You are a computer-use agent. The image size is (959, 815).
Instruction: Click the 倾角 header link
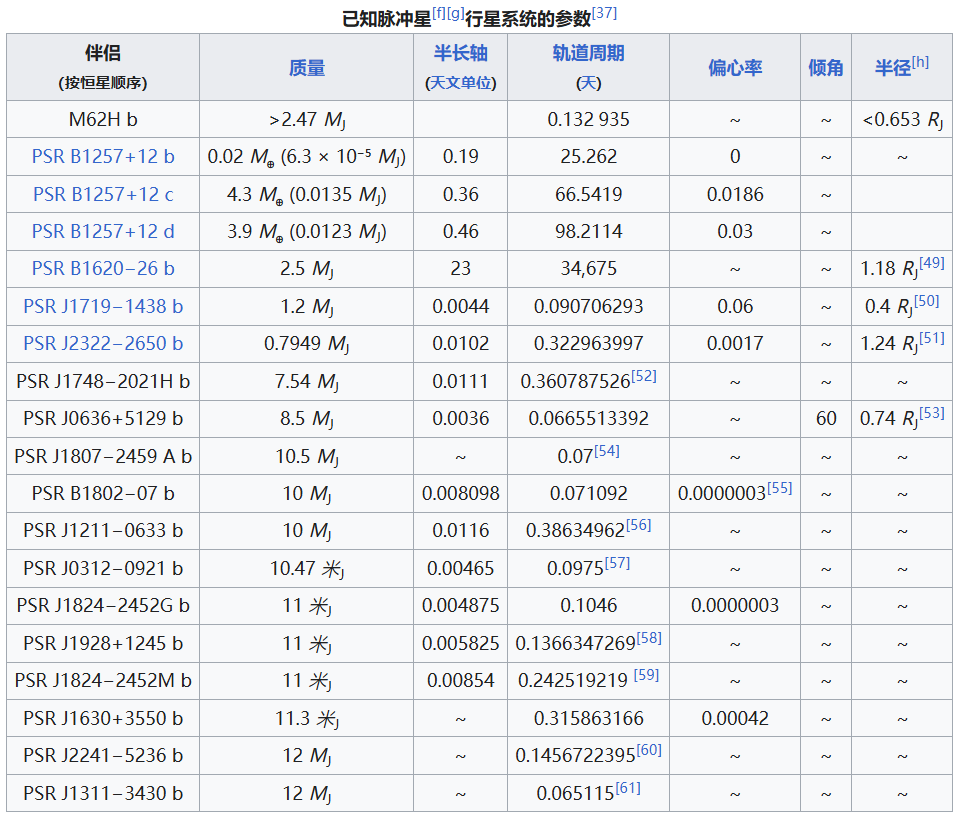coord(825,67)
